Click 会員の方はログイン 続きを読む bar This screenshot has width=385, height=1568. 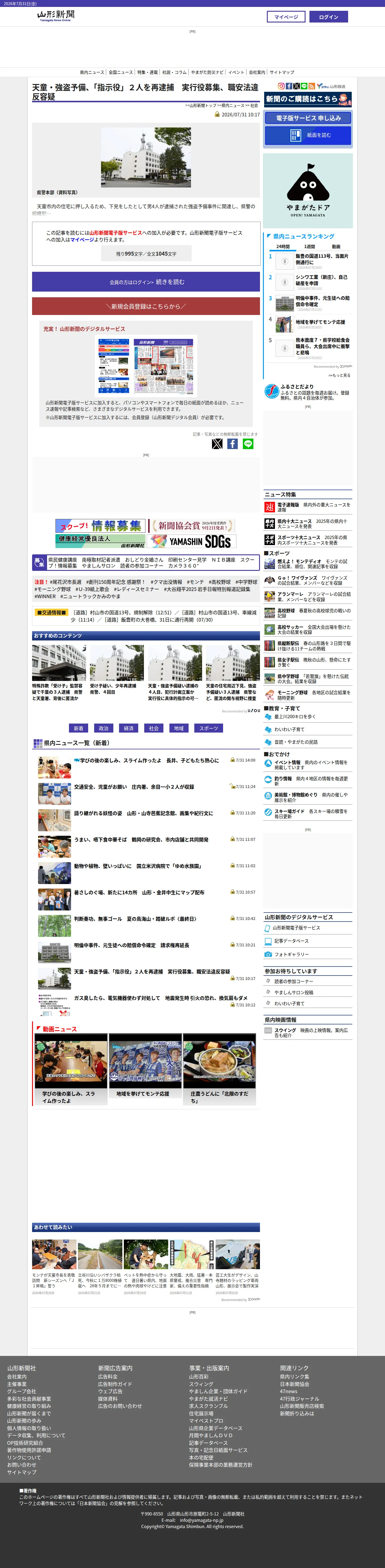click(x=146, y=282)
